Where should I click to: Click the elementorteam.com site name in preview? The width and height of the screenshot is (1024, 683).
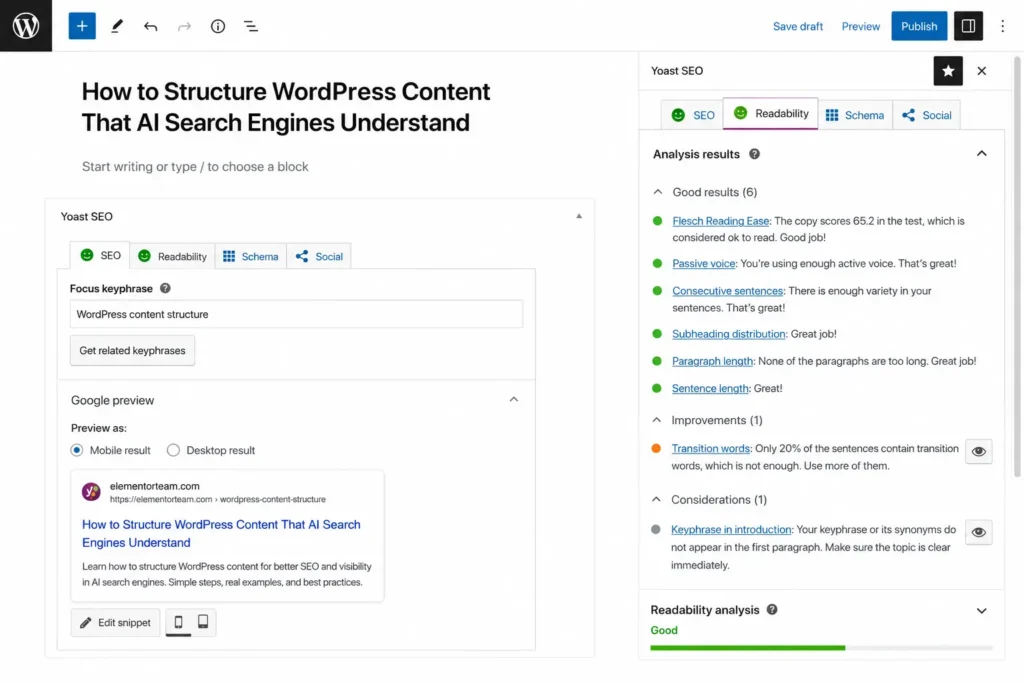[x=154, y=486]
